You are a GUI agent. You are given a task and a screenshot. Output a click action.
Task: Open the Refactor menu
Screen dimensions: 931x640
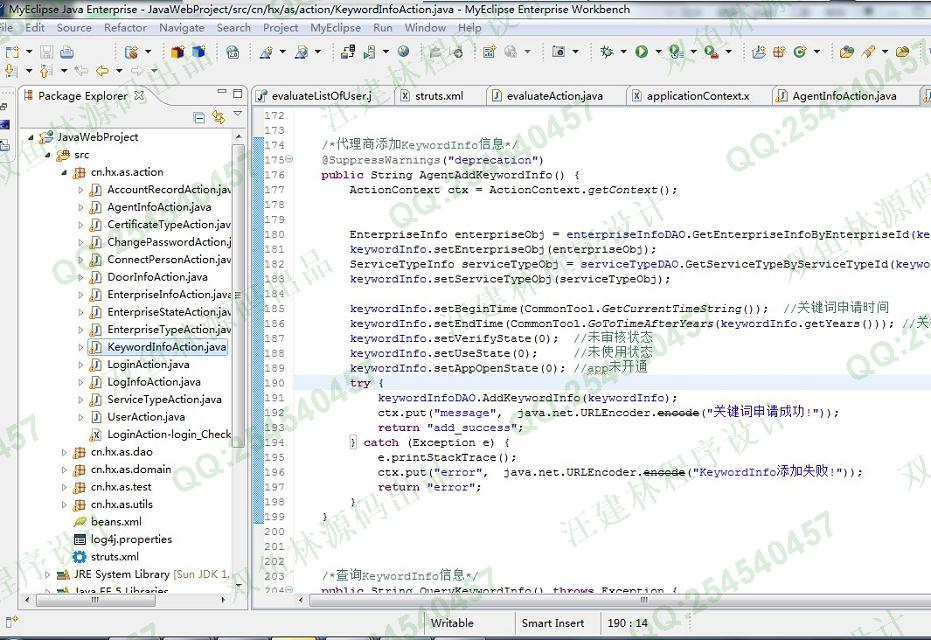point(125,27)
